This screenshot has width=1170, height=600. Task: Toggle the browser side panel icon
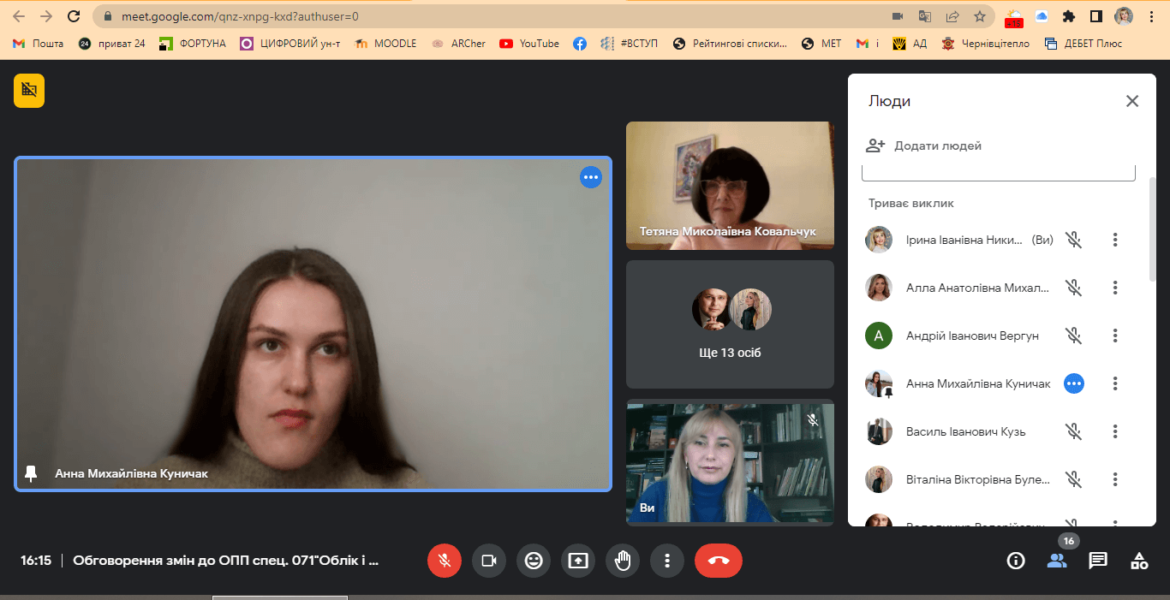click(x=1096, y=16)
